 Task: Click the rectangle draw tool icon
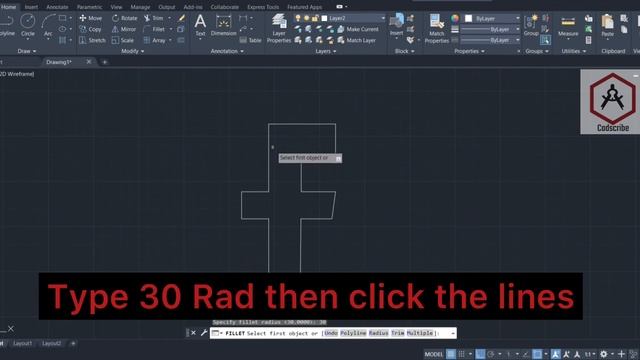click(62, 18)
